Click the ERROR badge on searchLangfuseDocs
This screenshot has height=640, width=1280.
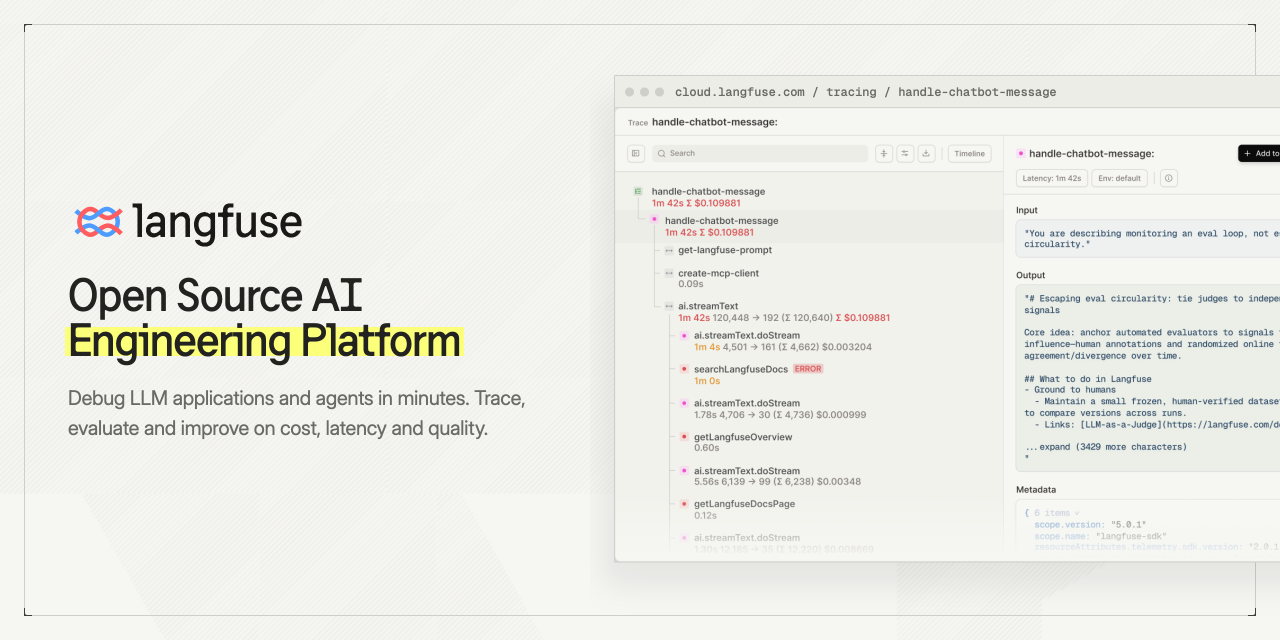tap(808, 369)
